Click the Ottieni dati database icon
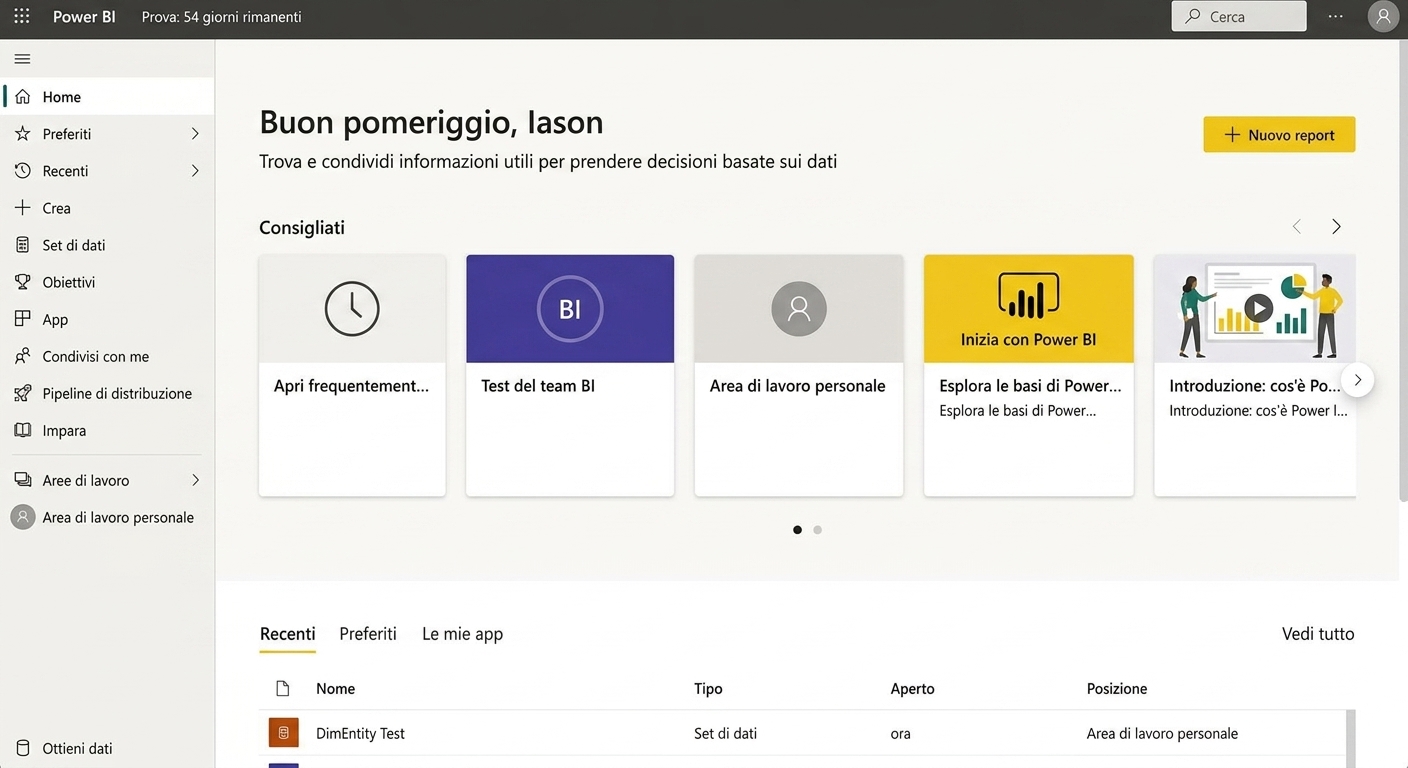1408x768 pixels. pos(23,748)
